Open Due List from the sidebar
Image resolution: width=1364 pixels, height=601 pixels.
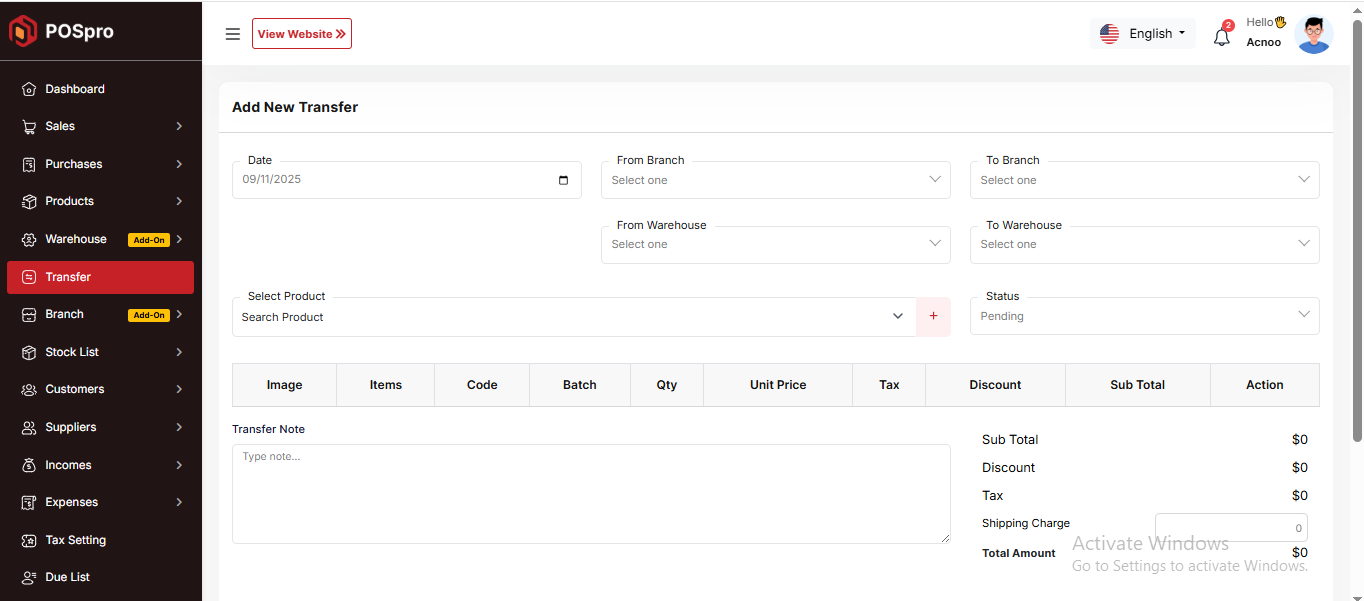[x=67, y=577]
